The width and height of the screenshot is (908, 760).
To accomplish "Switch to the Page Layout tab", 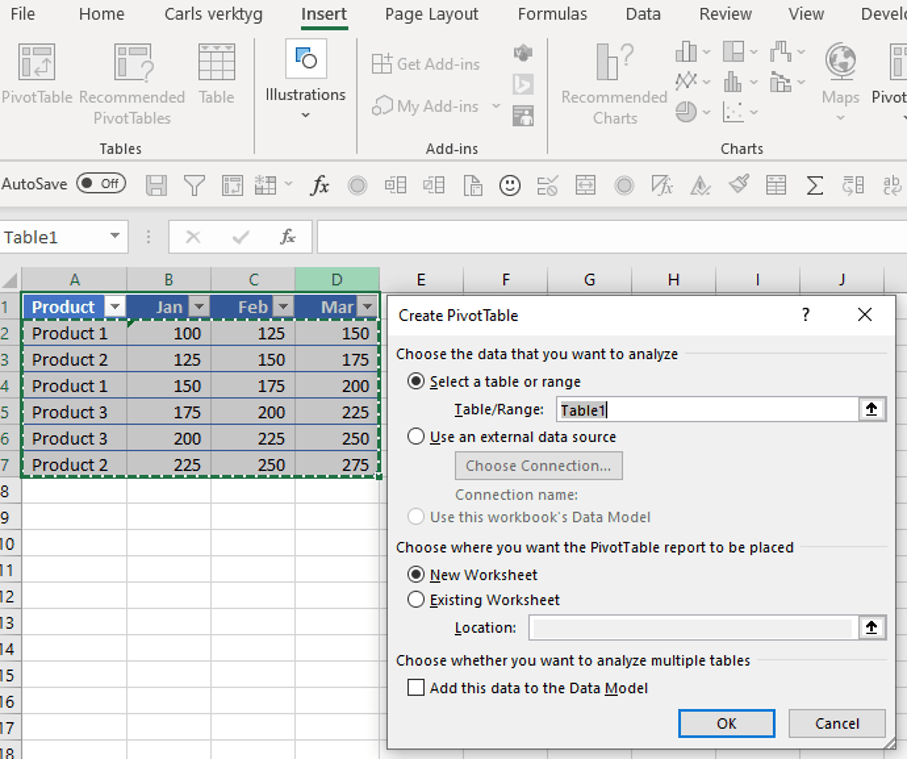I will click(431, 14).
